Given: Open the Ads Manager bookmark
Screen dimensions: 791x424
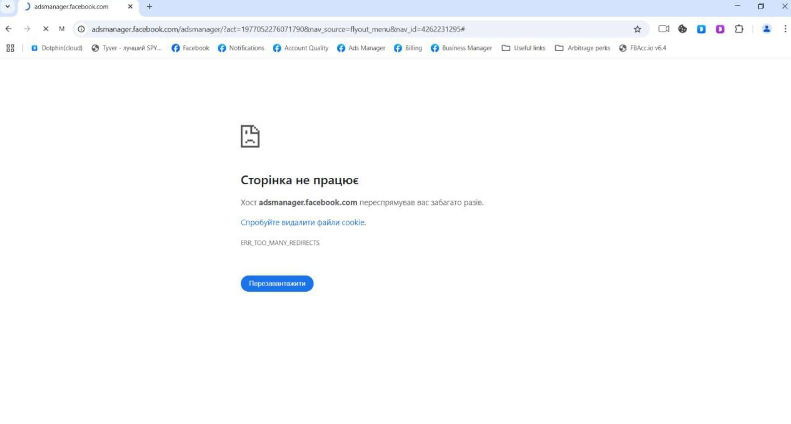Looking at the screenshot, I should click(361, 48).
